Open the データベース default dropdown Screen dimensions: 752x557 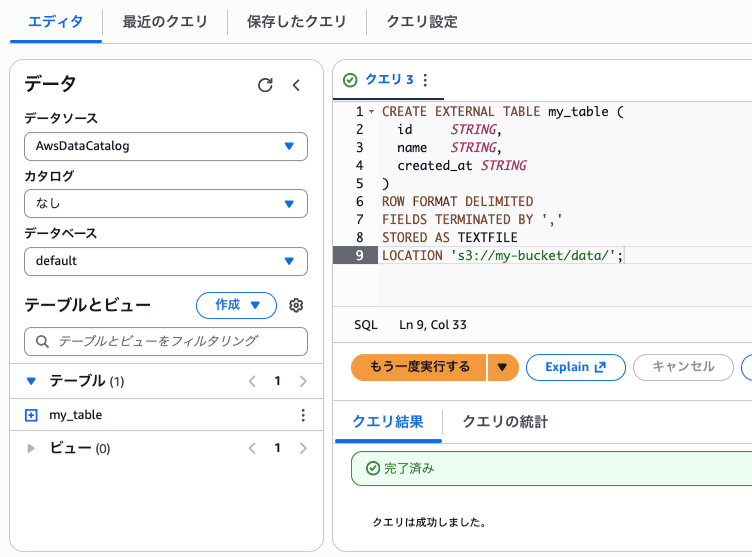point(165,261)
